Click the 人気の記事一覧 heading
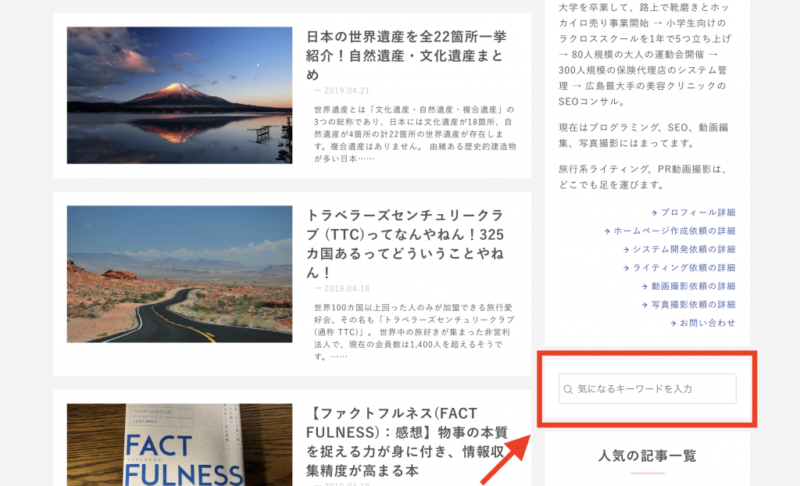This screenshot has width=800, height=486. [647, 455]
